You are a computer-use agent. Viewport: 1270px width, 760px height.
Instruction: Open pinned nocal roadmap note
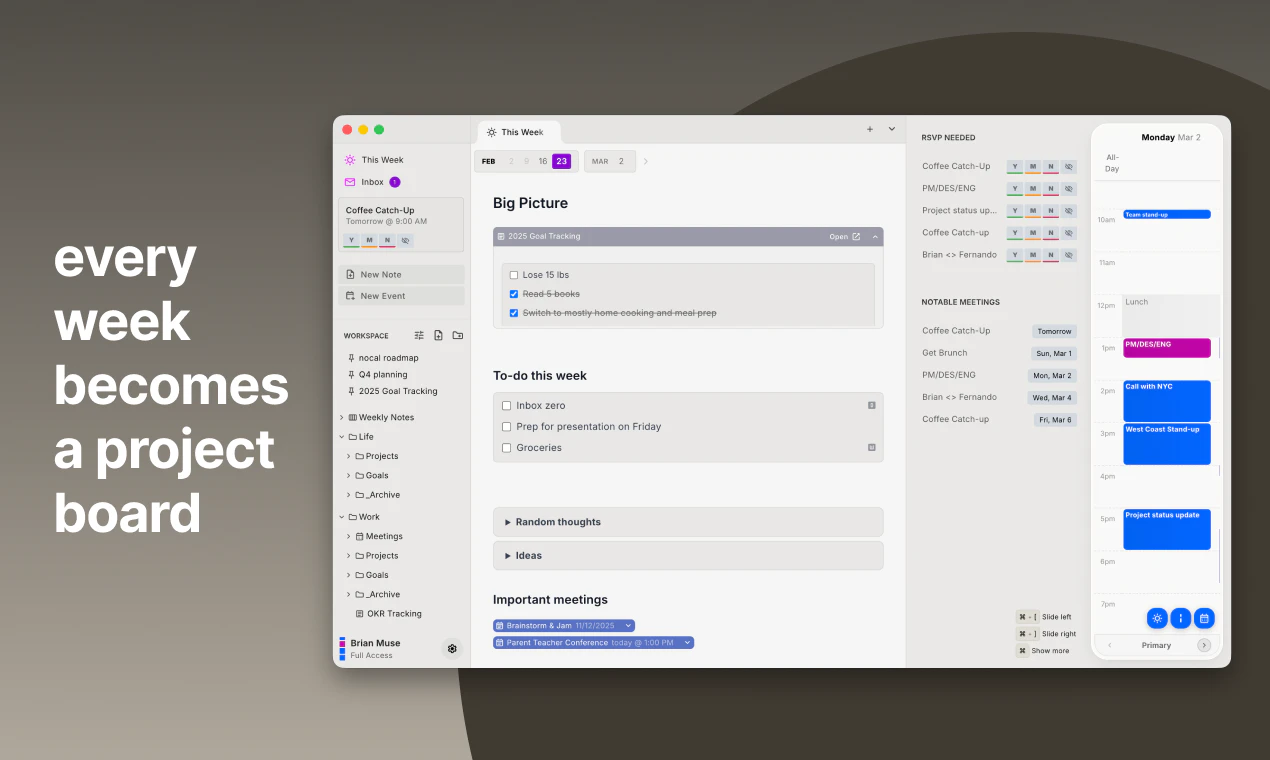388,358
